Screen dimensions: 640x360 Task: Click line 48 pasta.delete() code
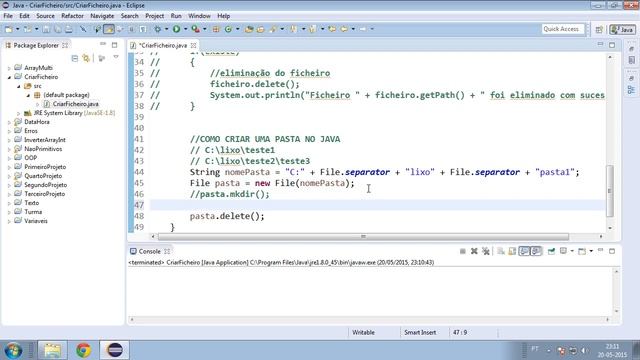[227, 216]
